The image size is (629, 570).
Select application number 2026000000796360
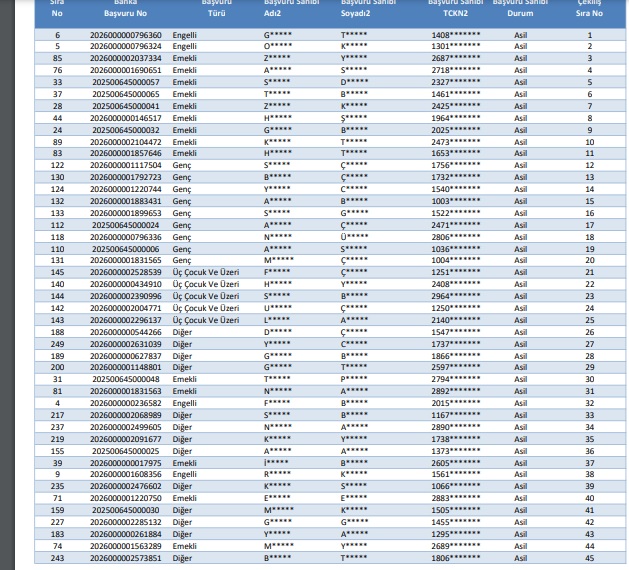pos(125,36)
